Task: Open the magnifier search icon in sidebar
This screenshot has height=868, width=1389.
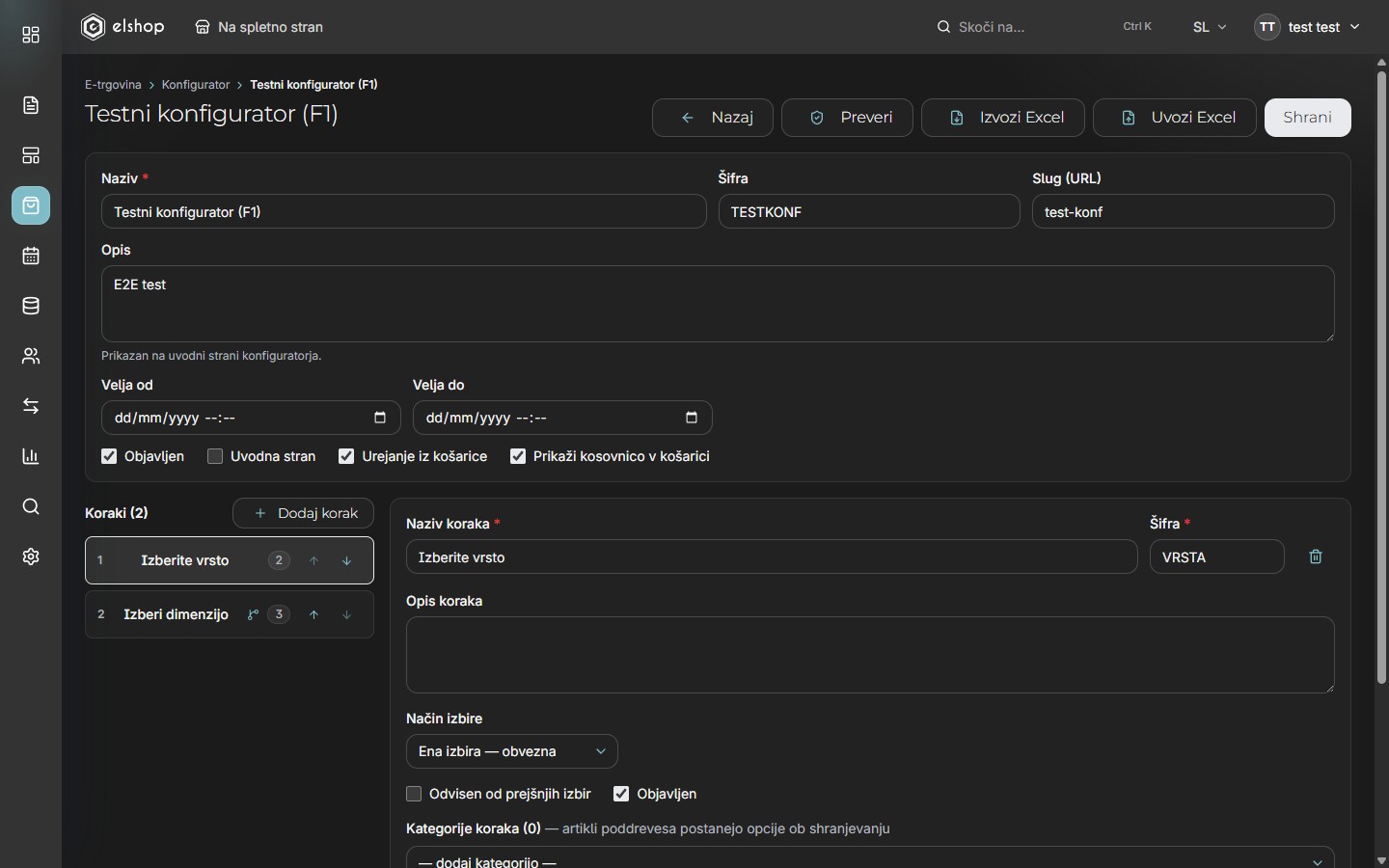Action: click(x=31, y=506)
